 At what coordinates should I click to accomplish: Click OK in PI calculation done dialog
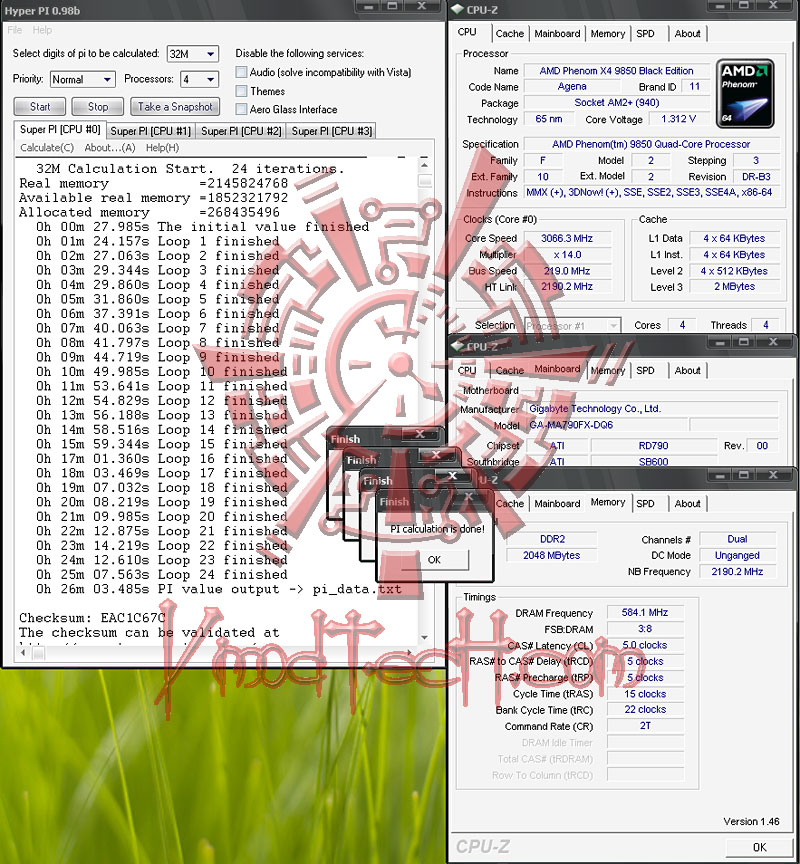[x=434, y=560]
